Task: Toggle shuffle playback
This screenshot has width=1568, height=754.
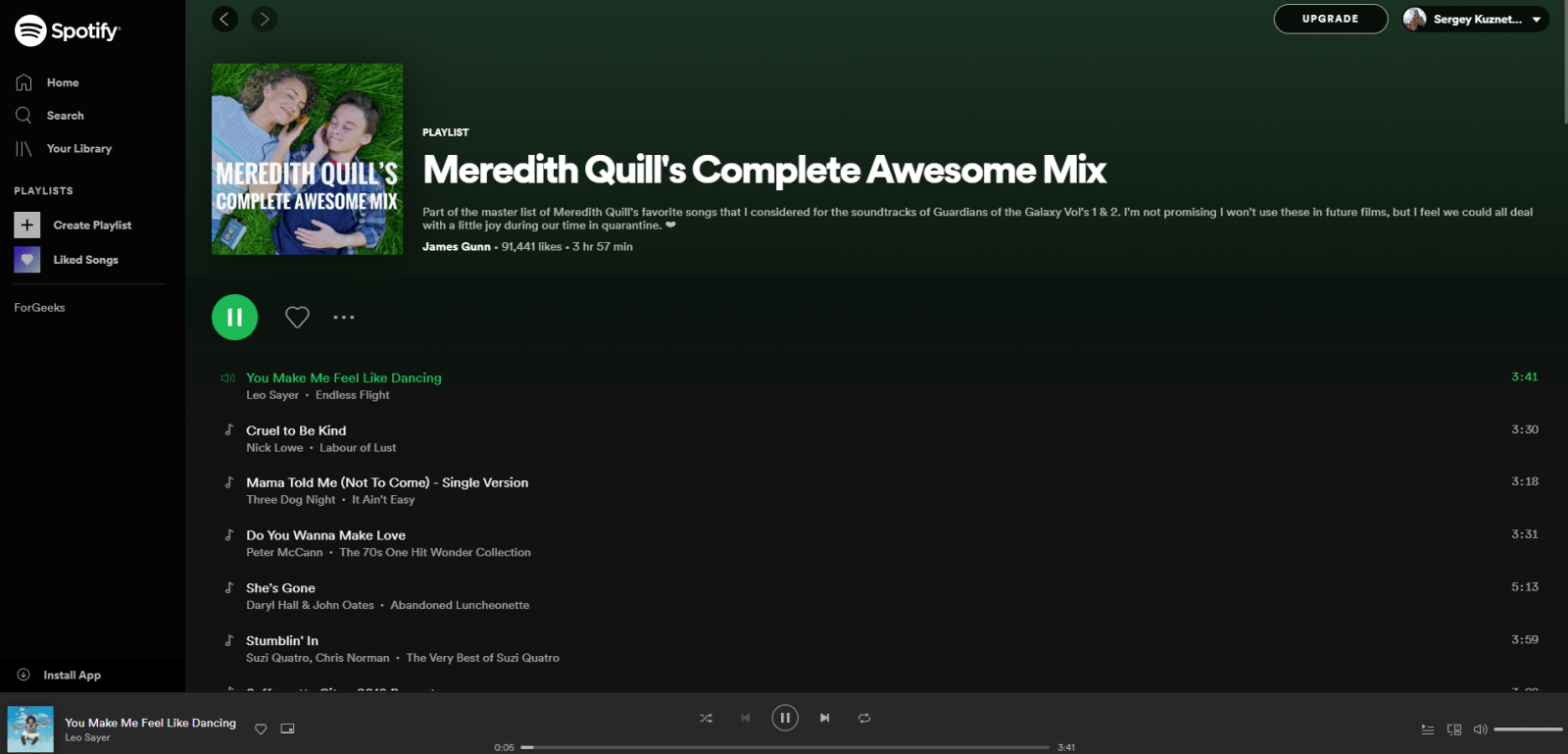Action: tap(706, 718)
